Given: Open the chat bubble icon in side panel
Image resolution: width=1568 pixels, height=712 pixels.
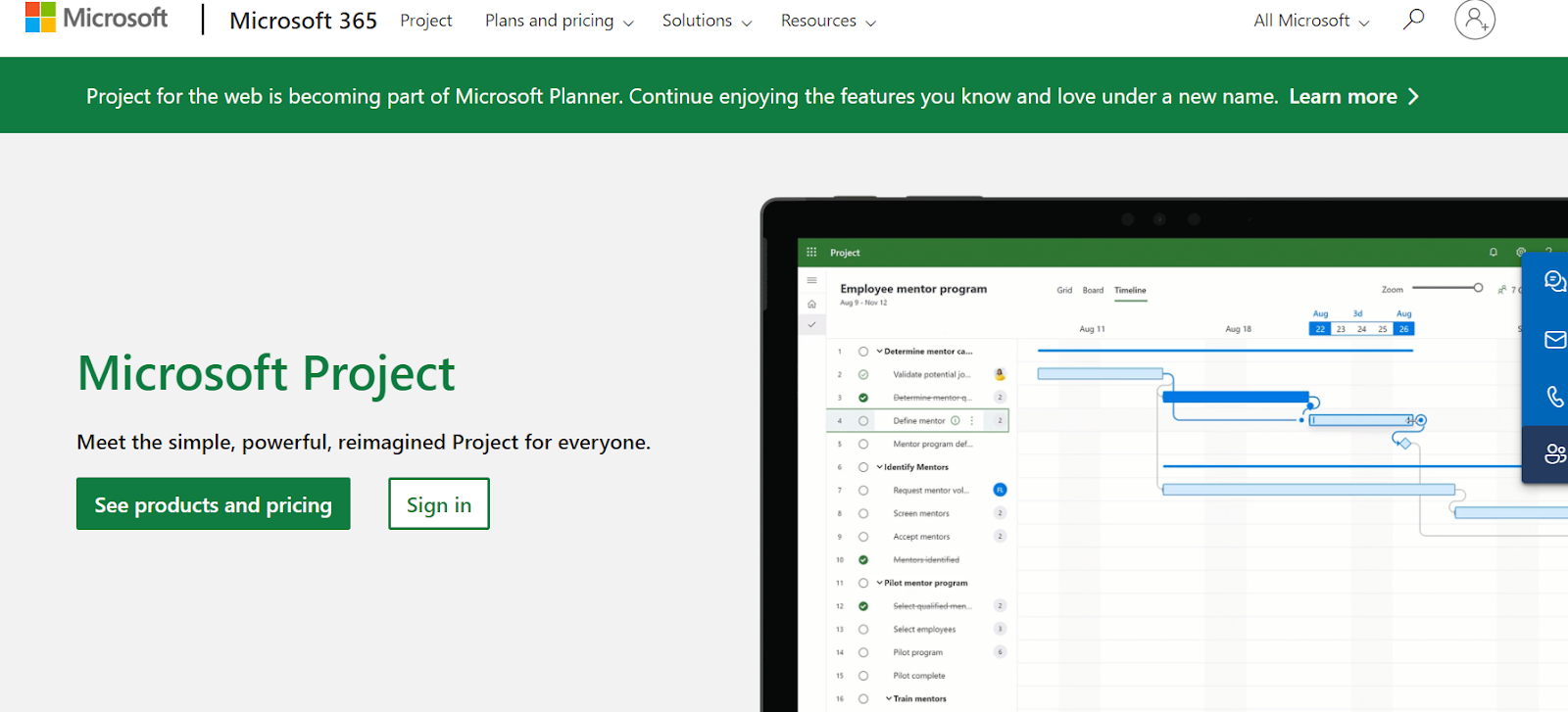Looking at the screenshot, I should pyautogui.click(x=1554, y=282).
